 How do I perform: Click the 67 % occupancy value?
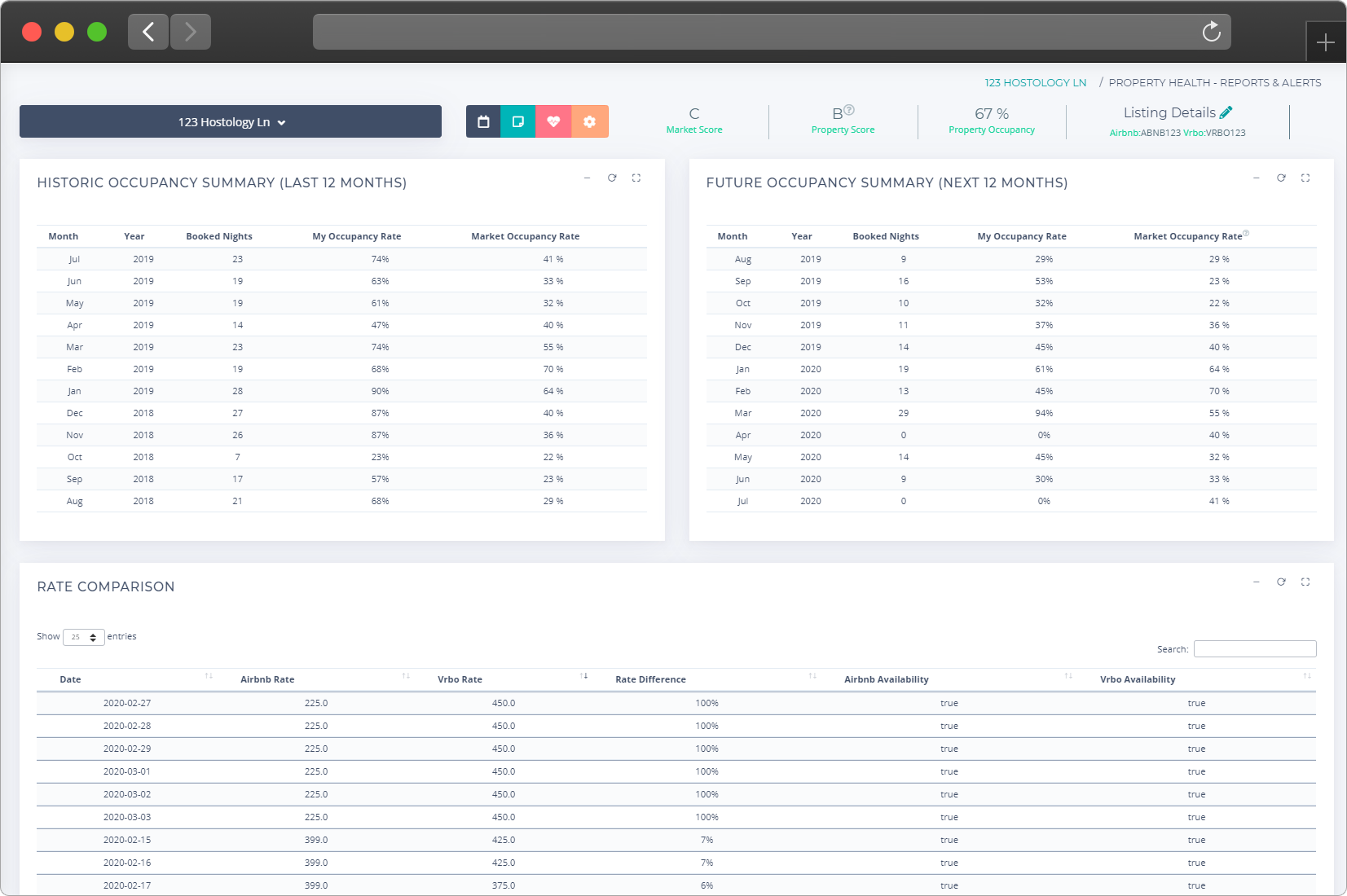point(992,113)
